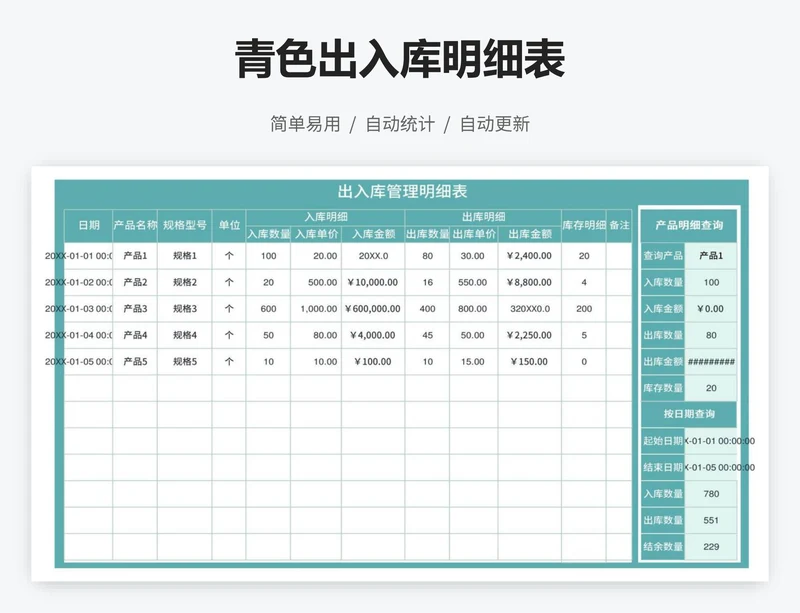This screenshot has height=613, width=800.
Task: Select the stock value 200 in 产品3 row
Action: [x=584, y=309]
